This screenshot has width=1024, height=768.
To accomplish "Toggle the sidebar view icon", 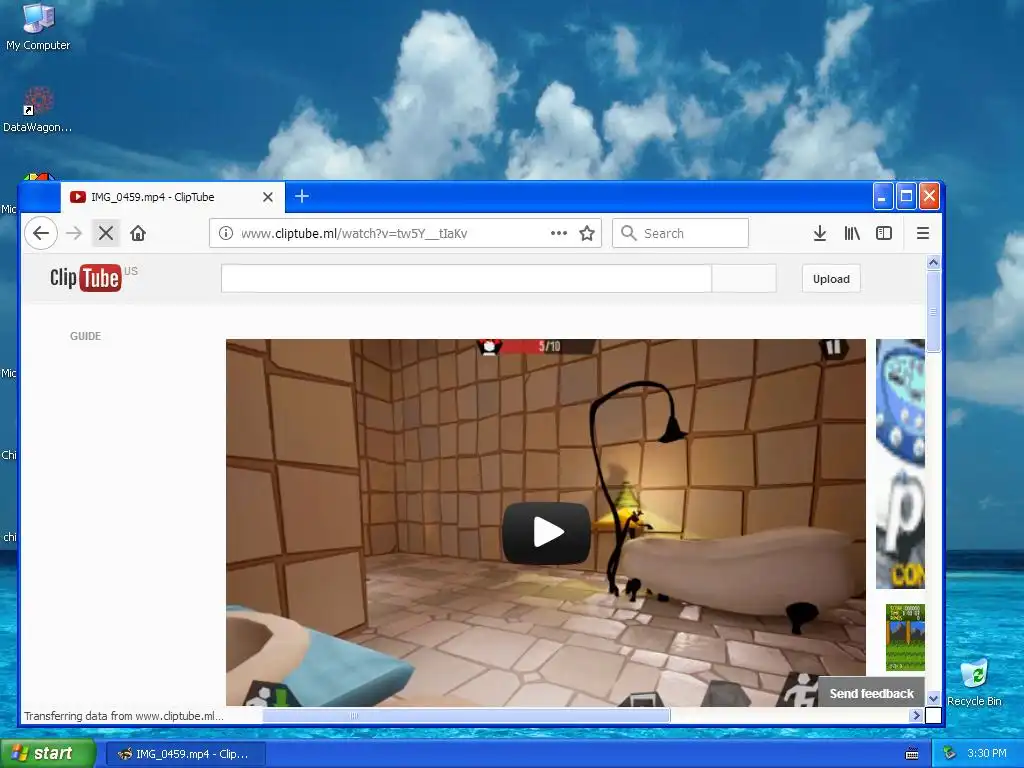I will [x=884, y=233].
